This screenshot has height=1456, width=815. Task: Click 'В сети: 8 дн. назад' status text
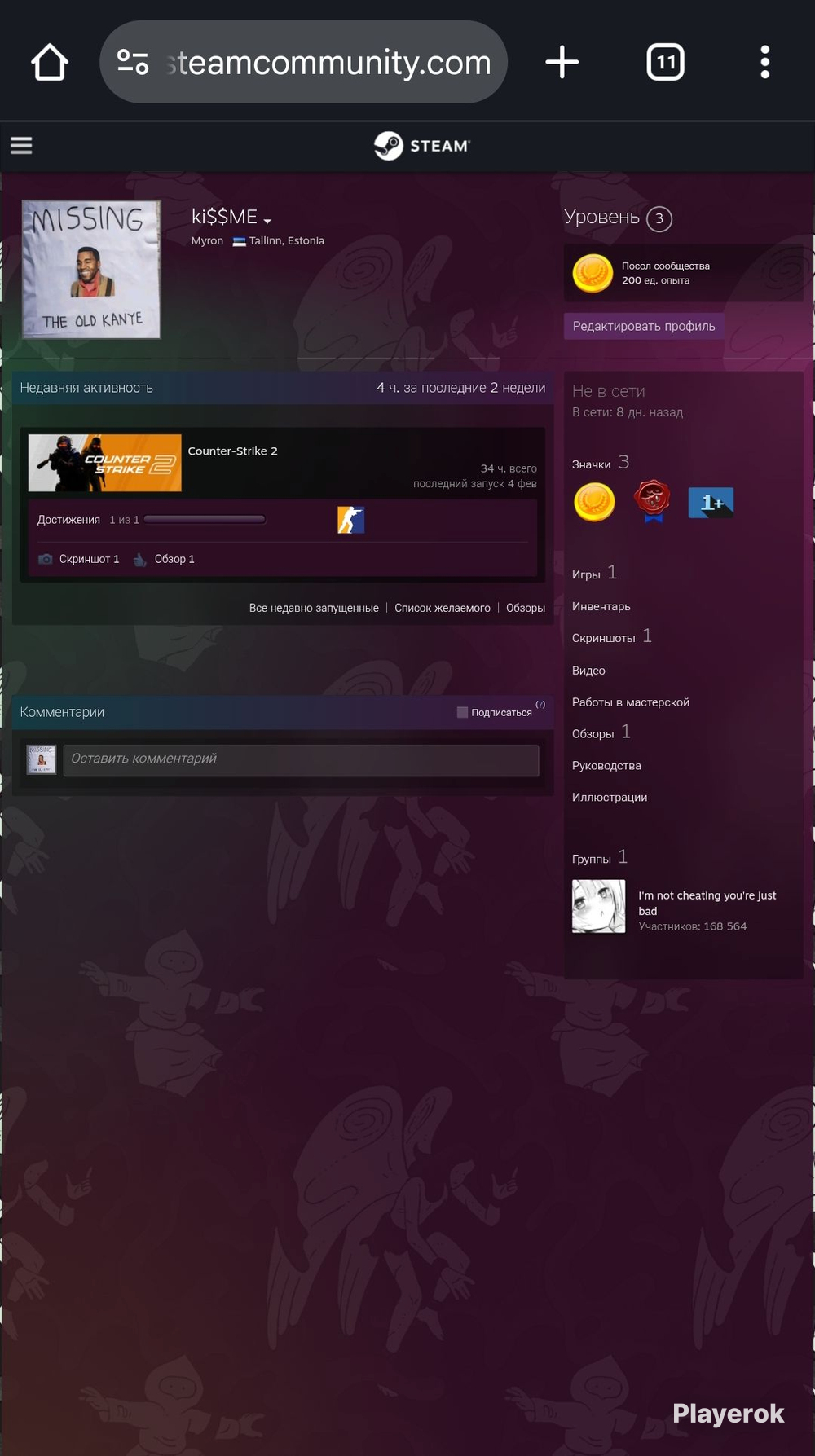click(628, 412)
